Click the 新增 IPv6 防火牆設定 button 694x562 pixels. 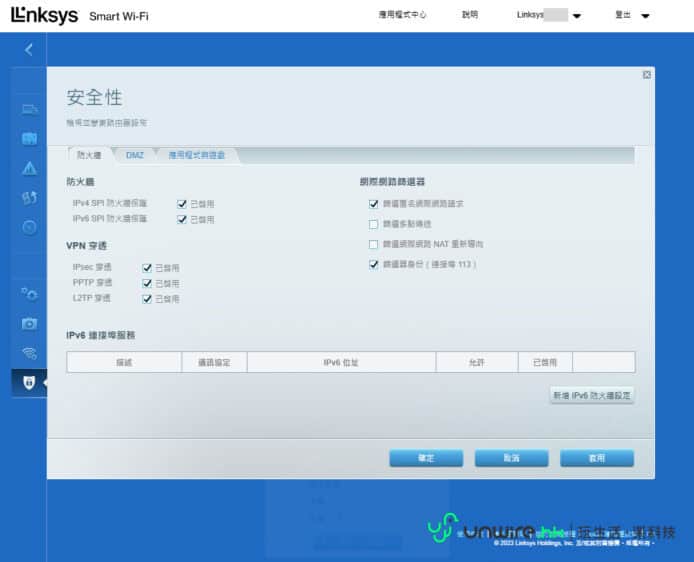(x=592, y=395)
